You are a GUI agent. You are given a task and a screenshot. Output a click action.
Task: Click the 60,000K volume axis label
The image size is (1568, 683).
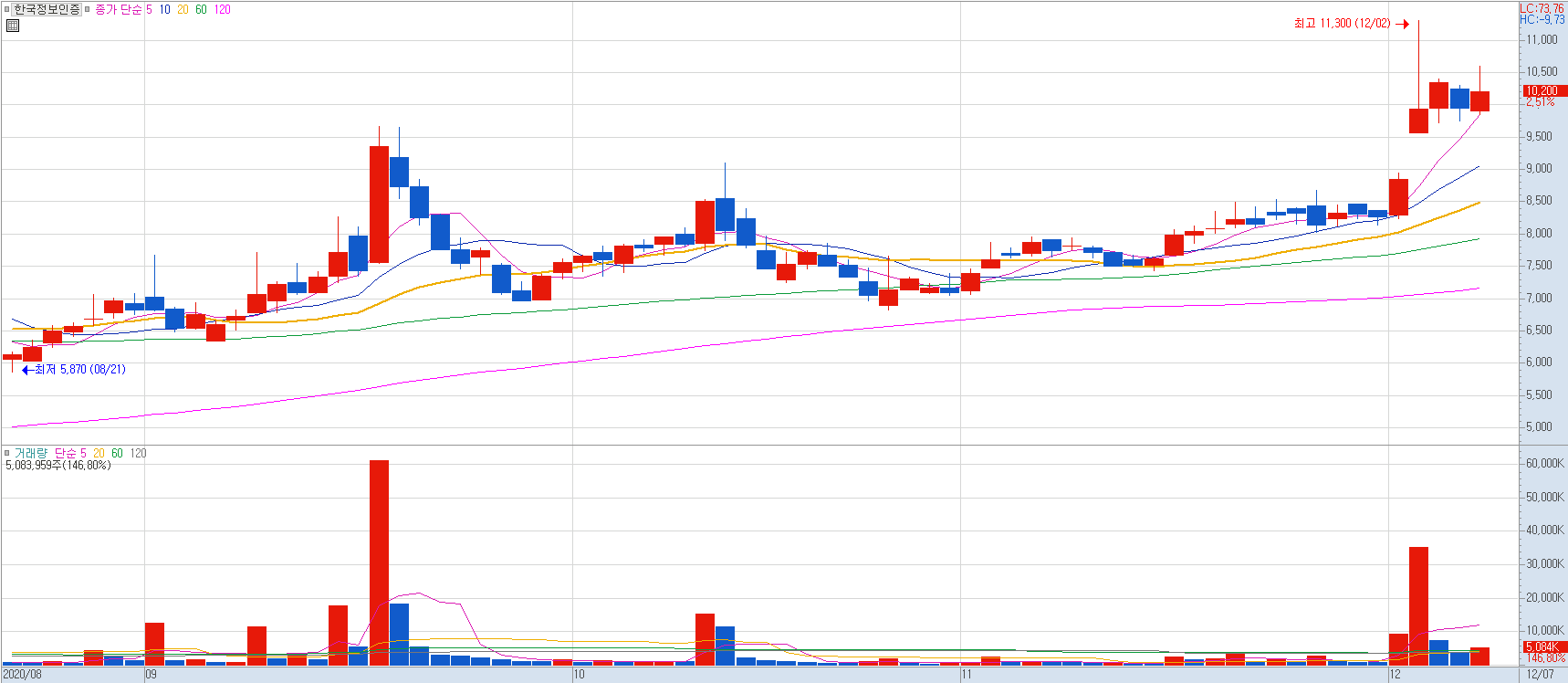1545,464
